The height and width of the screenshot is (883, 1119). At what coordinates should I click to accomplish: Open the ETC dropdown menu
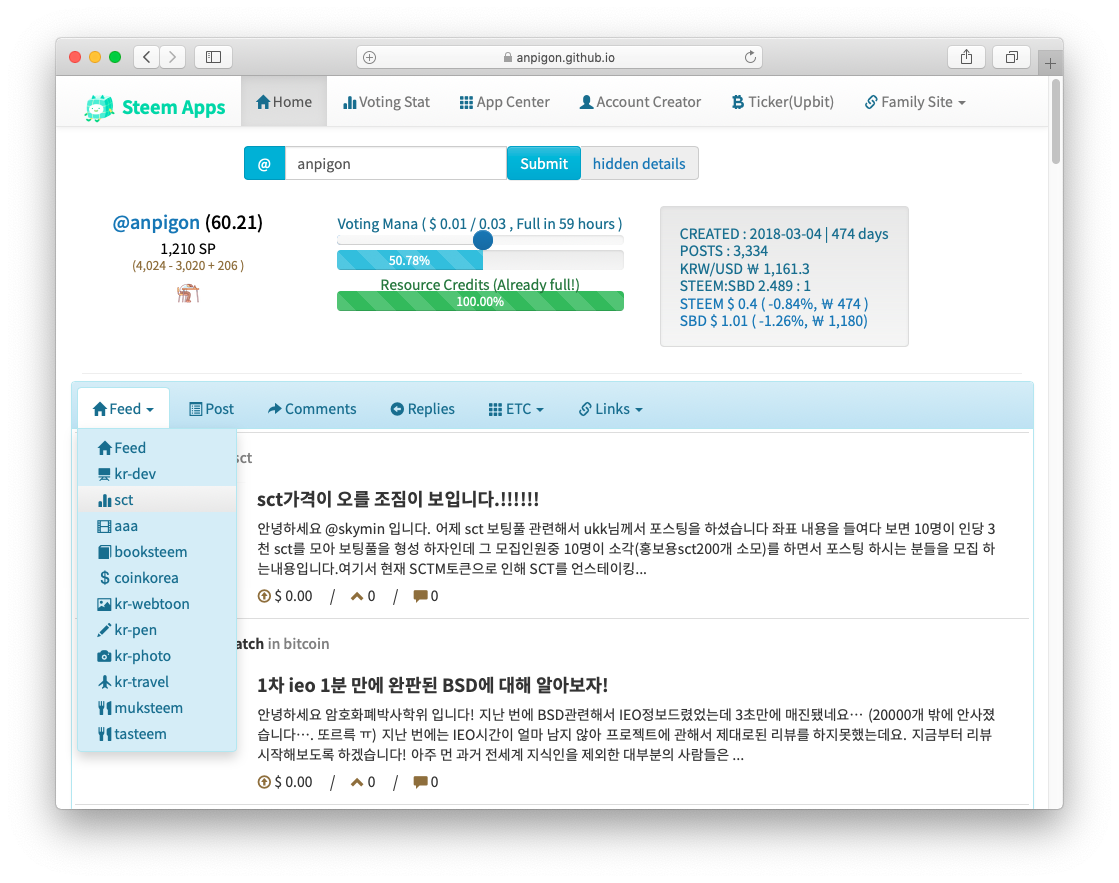click(x=516, y=409)
